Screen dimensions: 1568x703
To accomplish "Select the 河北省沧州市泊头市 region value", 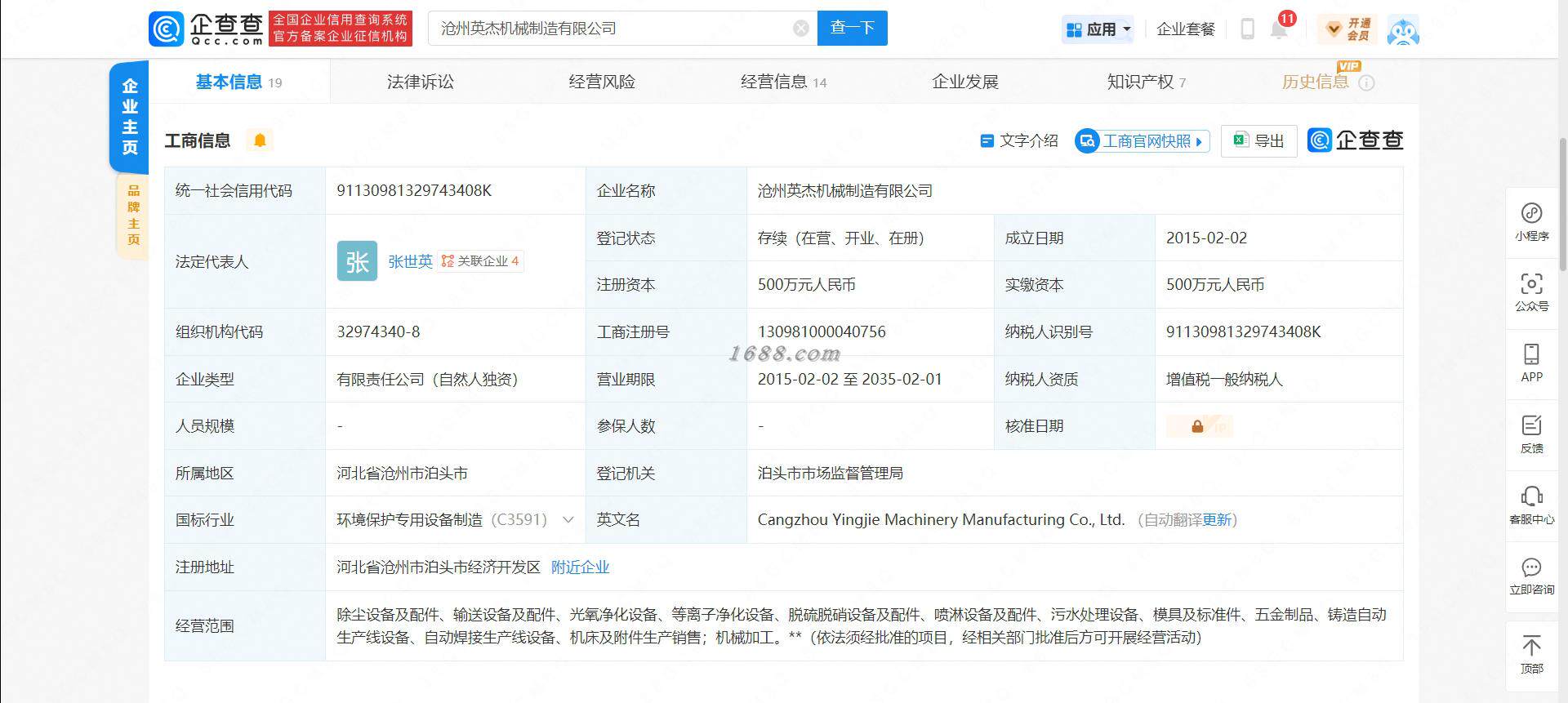I will 402,473.
